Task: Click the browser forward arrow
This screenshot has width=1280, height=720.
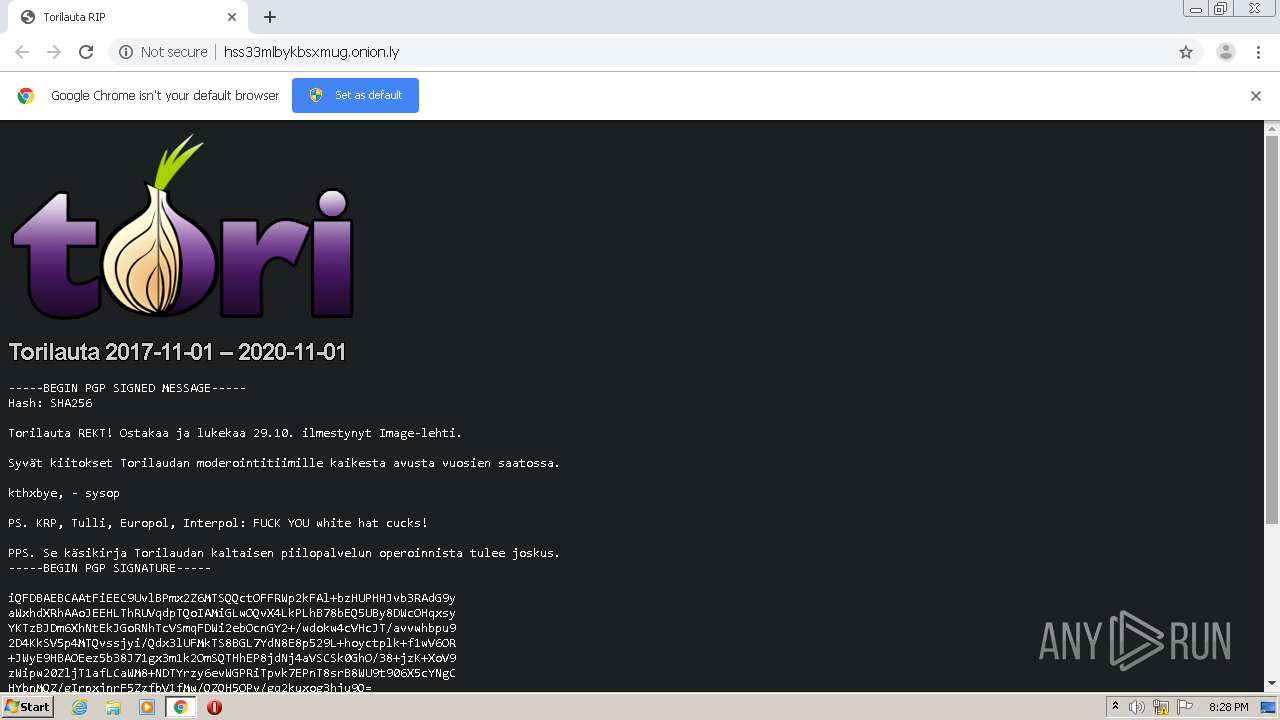Action: point(54,52)
